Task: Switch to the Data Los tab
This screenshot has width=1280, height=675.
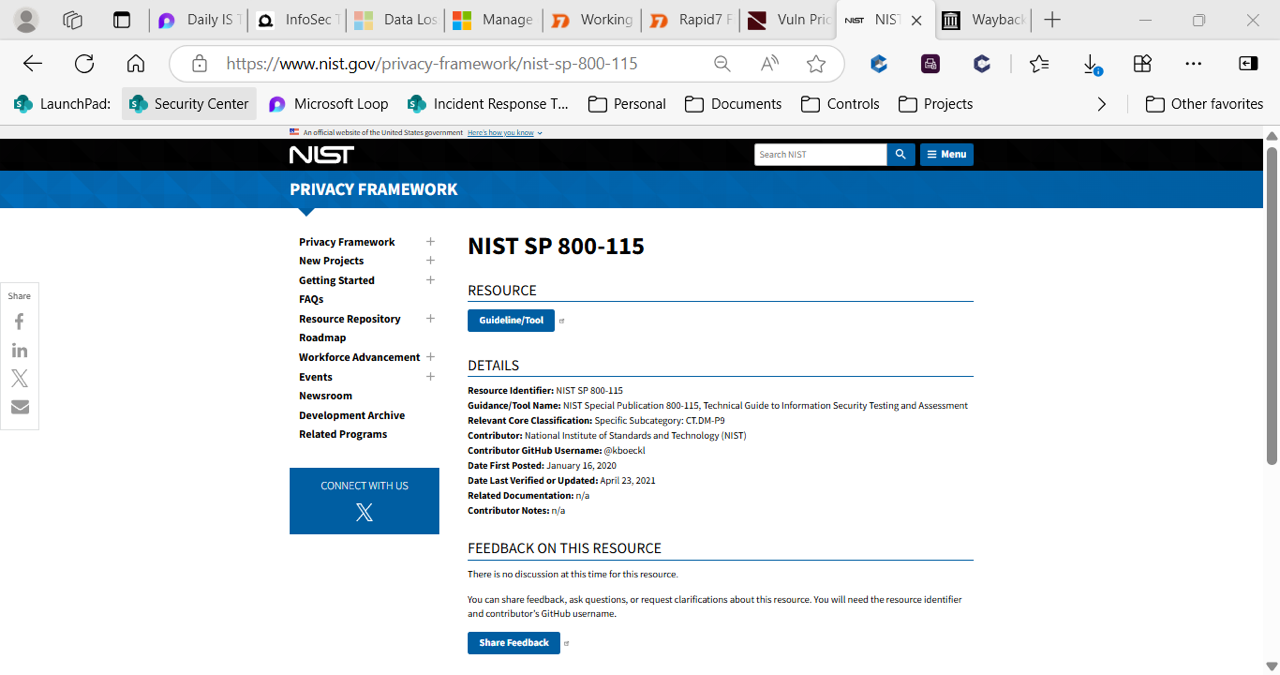Action: [x=394, y=20]
